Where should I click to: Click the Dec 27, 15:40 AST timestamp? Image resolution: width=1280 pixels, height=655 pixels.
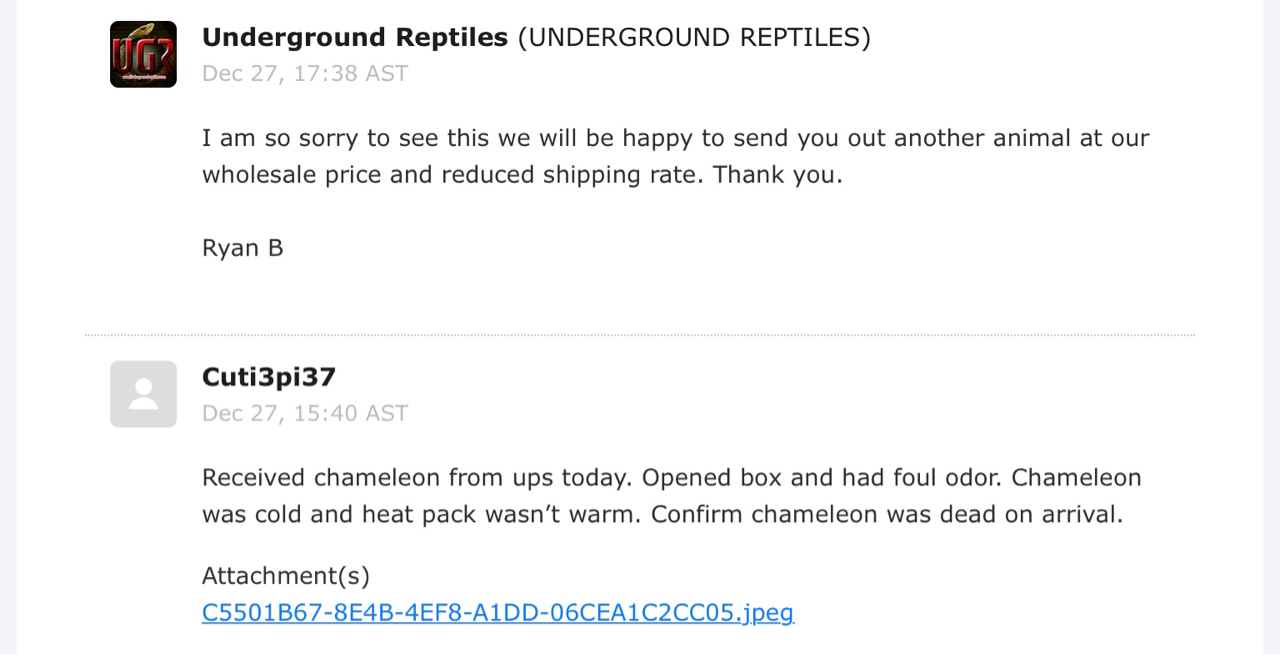point(305,414)
